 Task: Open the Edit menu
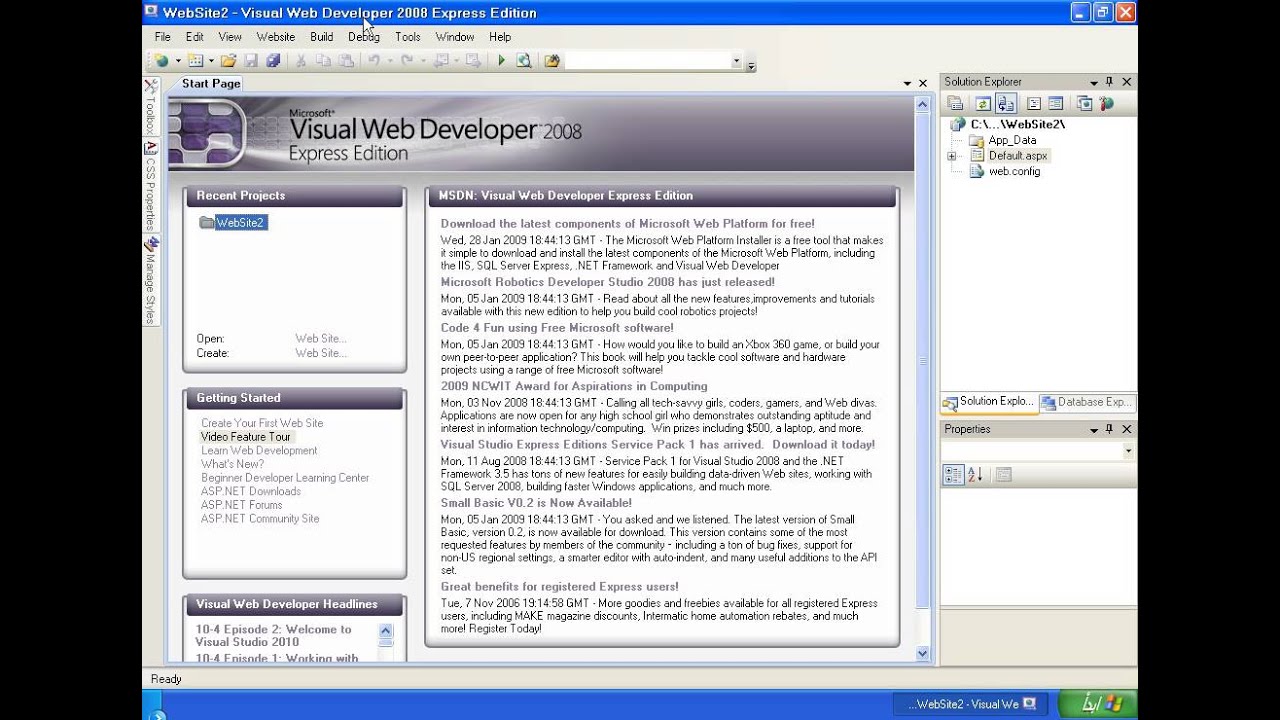pos(194,37)
